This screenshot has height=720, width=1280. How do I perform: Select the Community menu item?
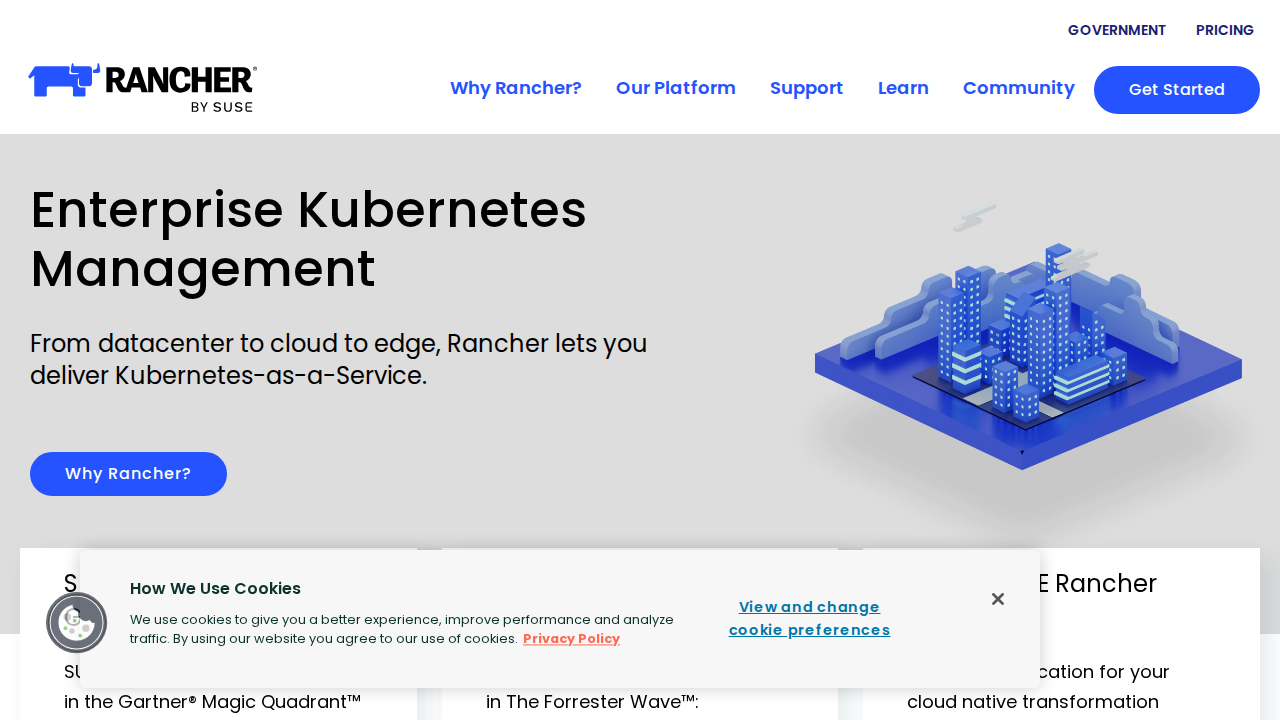[x=1018, y=88]
